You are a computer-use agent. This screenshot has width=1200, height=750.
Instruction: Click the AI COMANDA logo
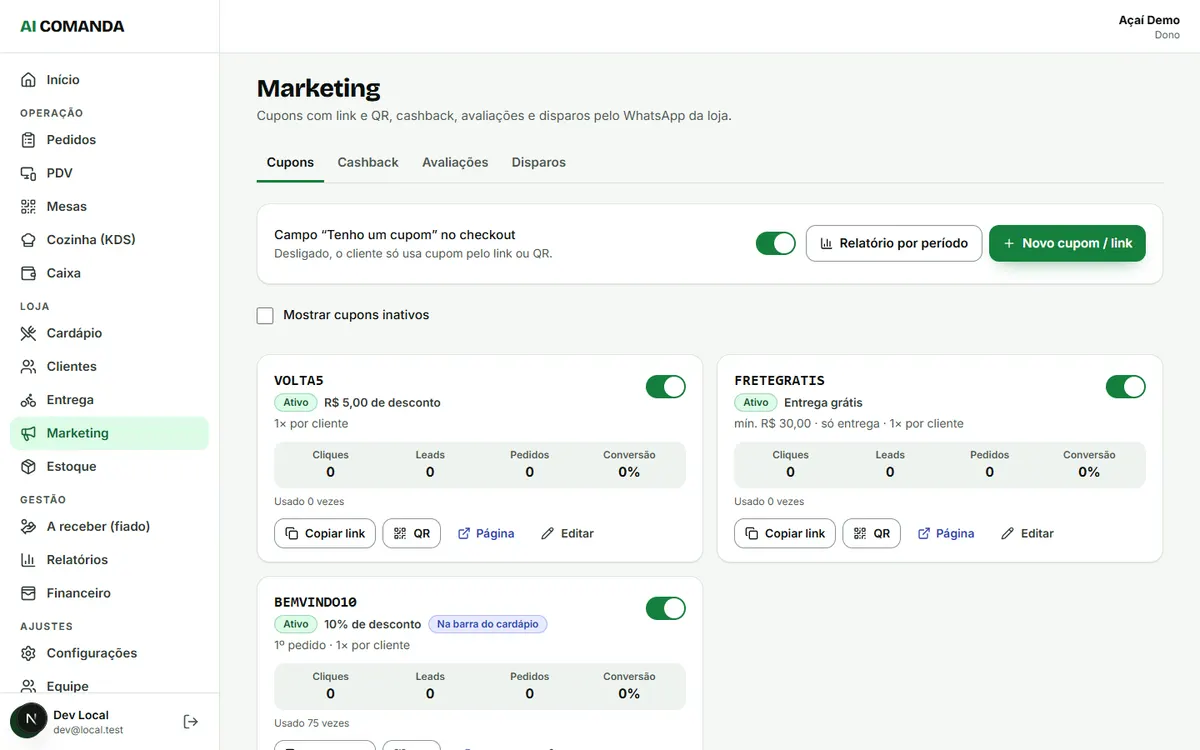(x=72, y=26)
